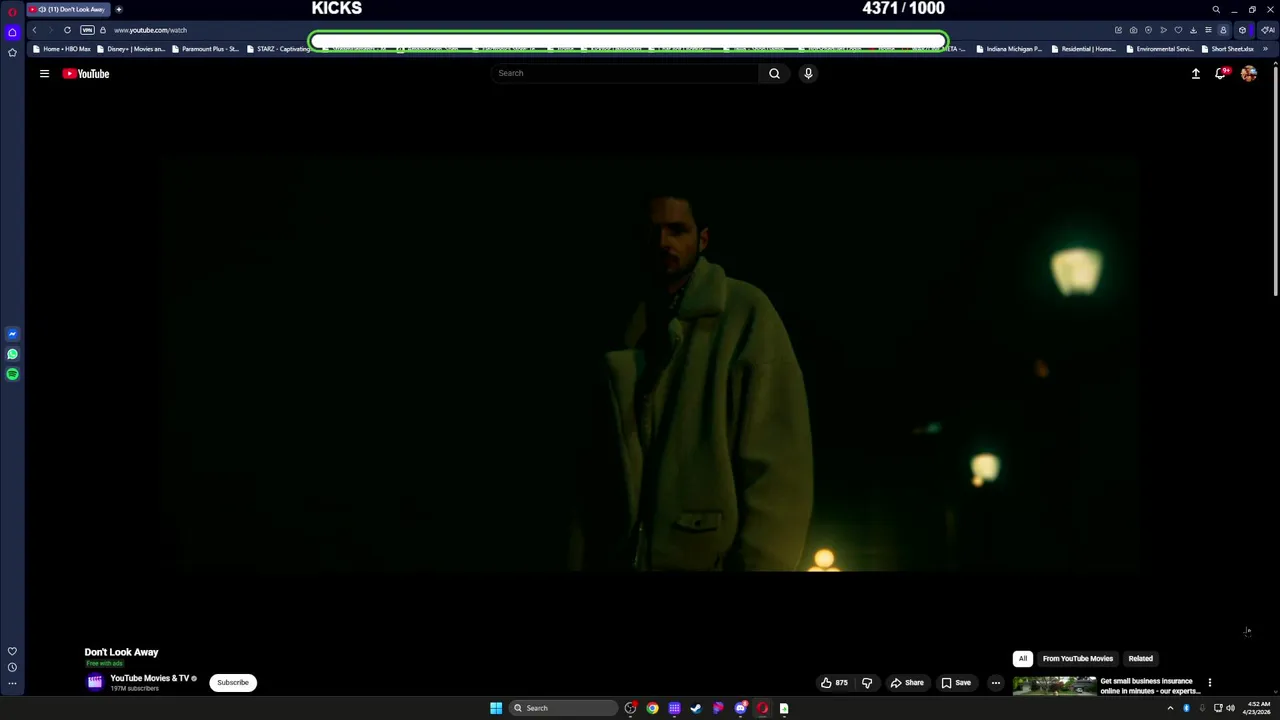Open Opera menu logo in sidebar
The width and height of the screenshot is (1280, 720).
(12, 10)
